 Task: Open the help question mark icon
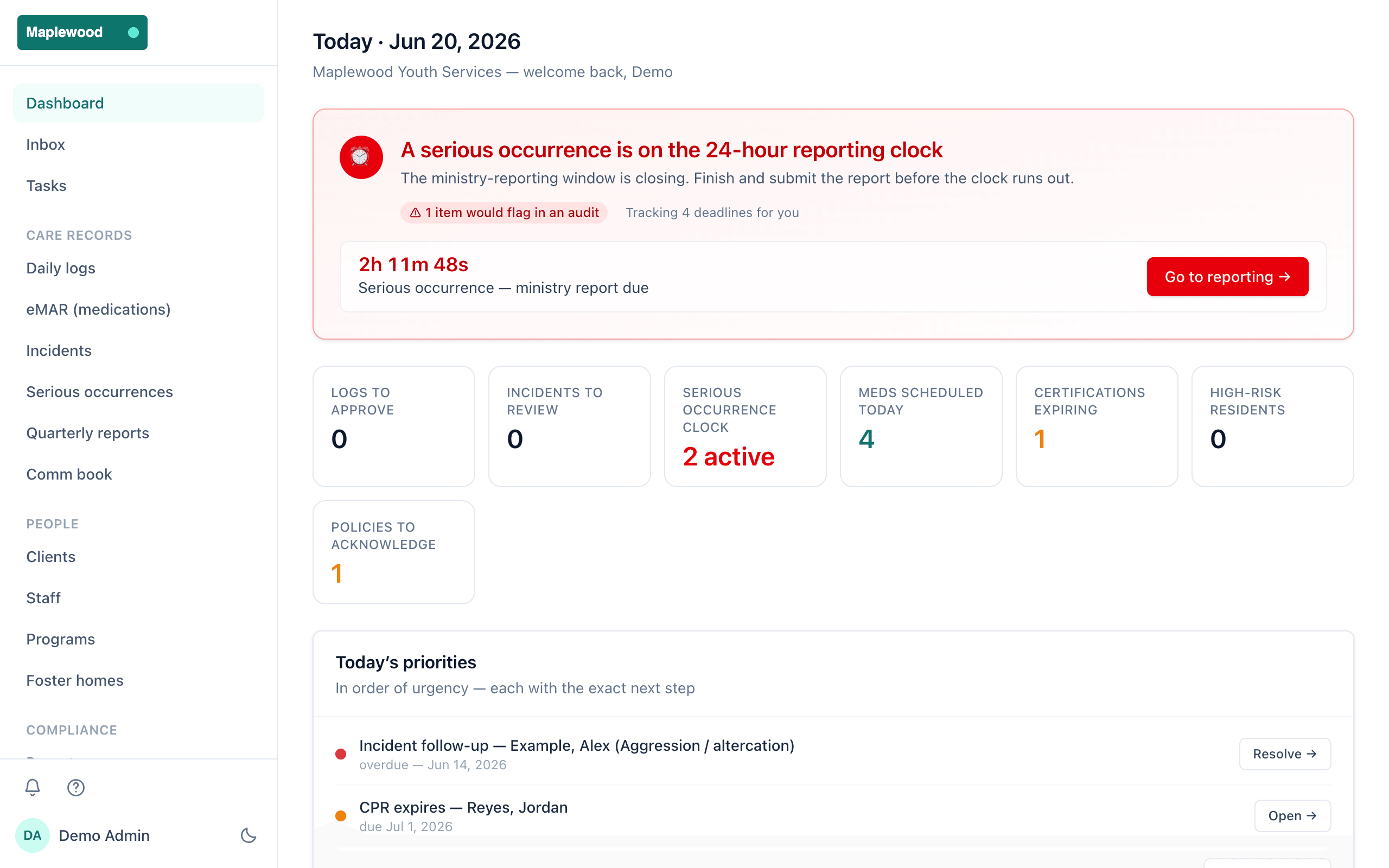pos(76,787)
